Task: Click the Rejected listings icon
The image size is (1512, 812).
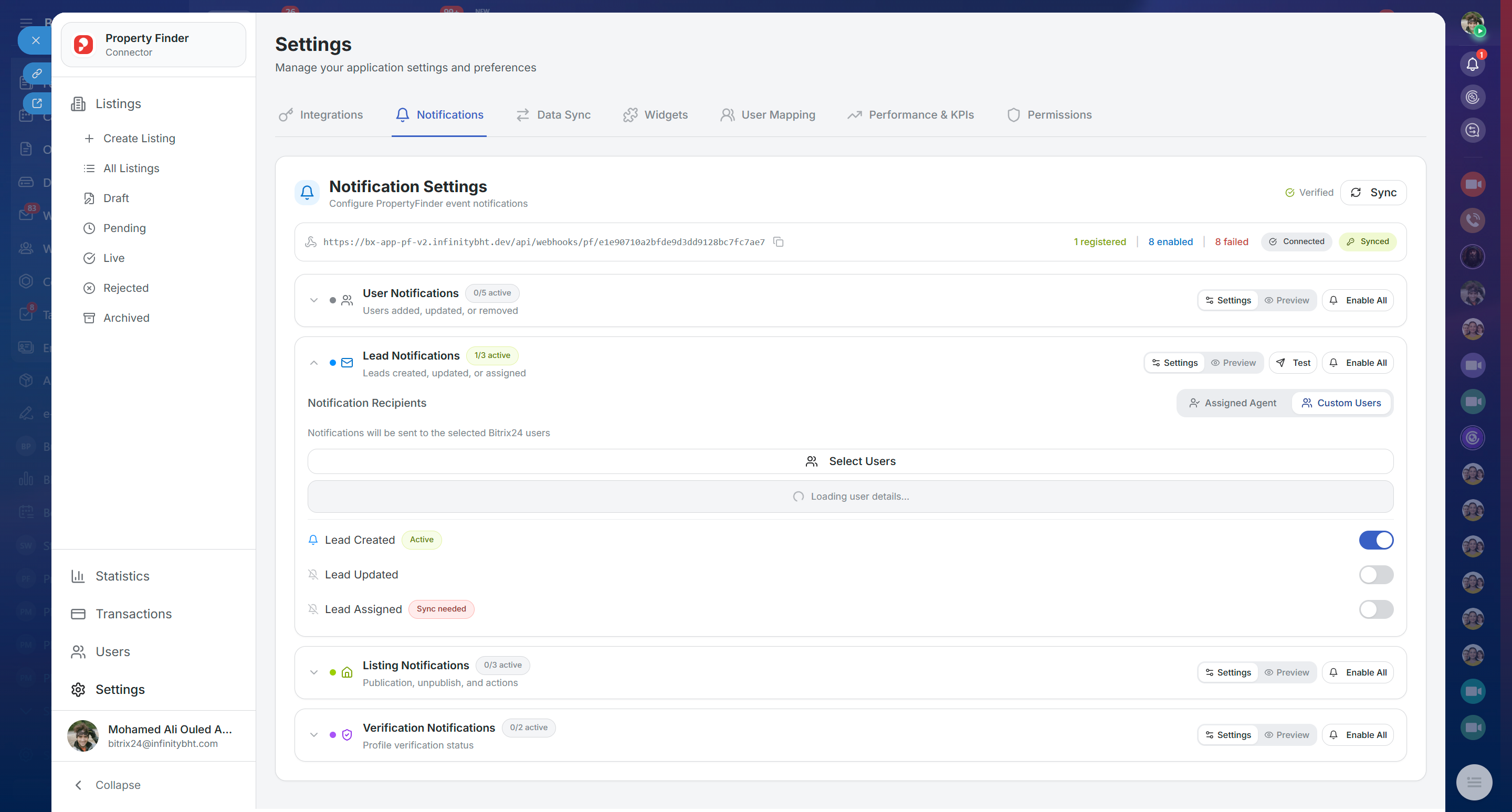Action: point(89,288)
